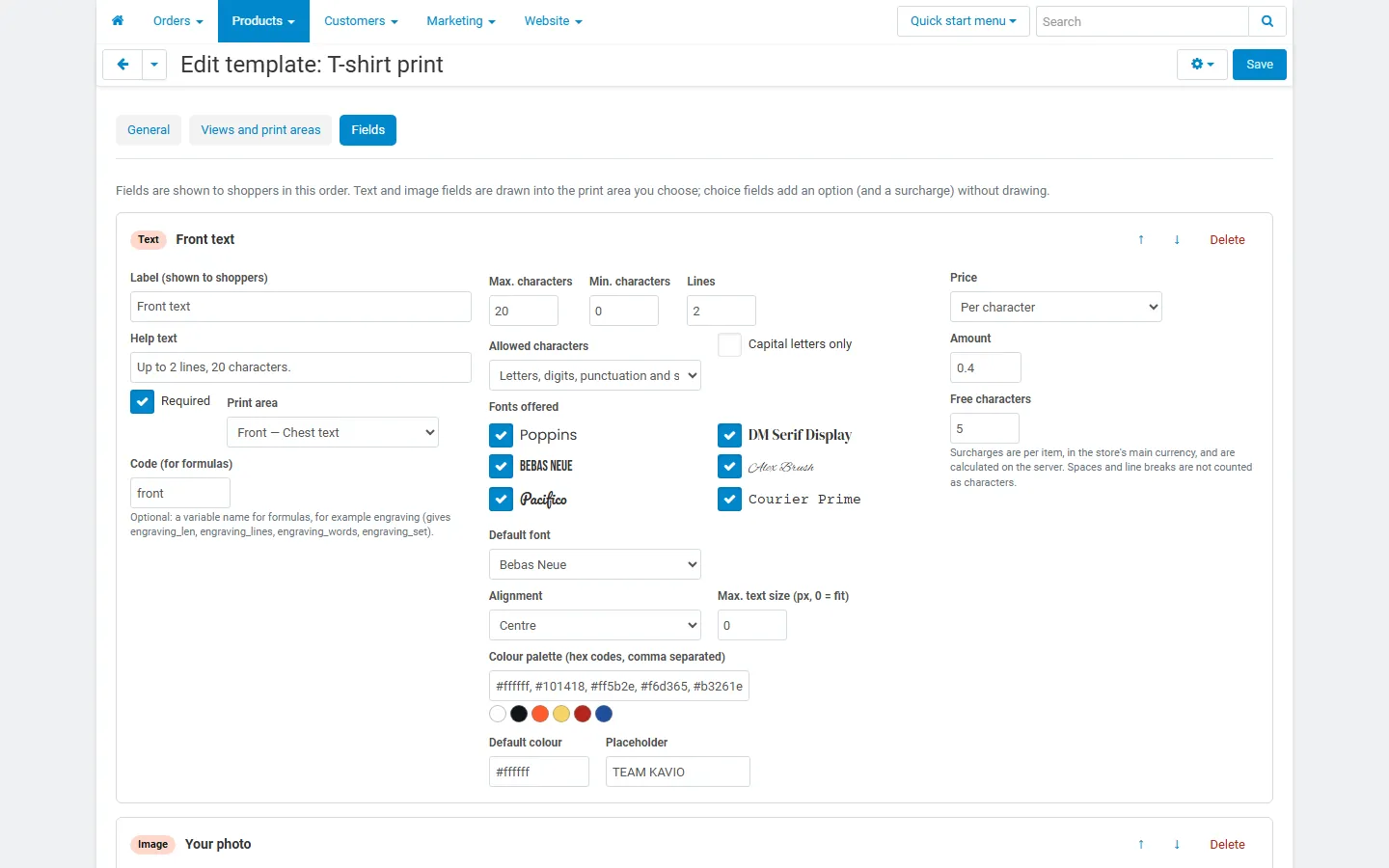Open the Price type dropdown
The image size is (1389, 868).
pyautogui.click(x=1056, y=307)
